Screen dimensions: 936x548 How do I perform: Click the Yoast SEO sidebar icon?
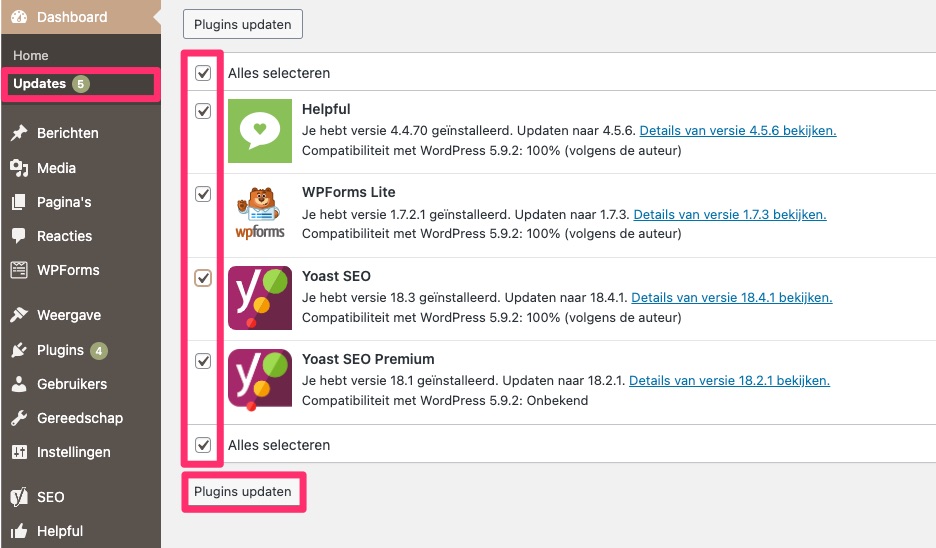19,497
